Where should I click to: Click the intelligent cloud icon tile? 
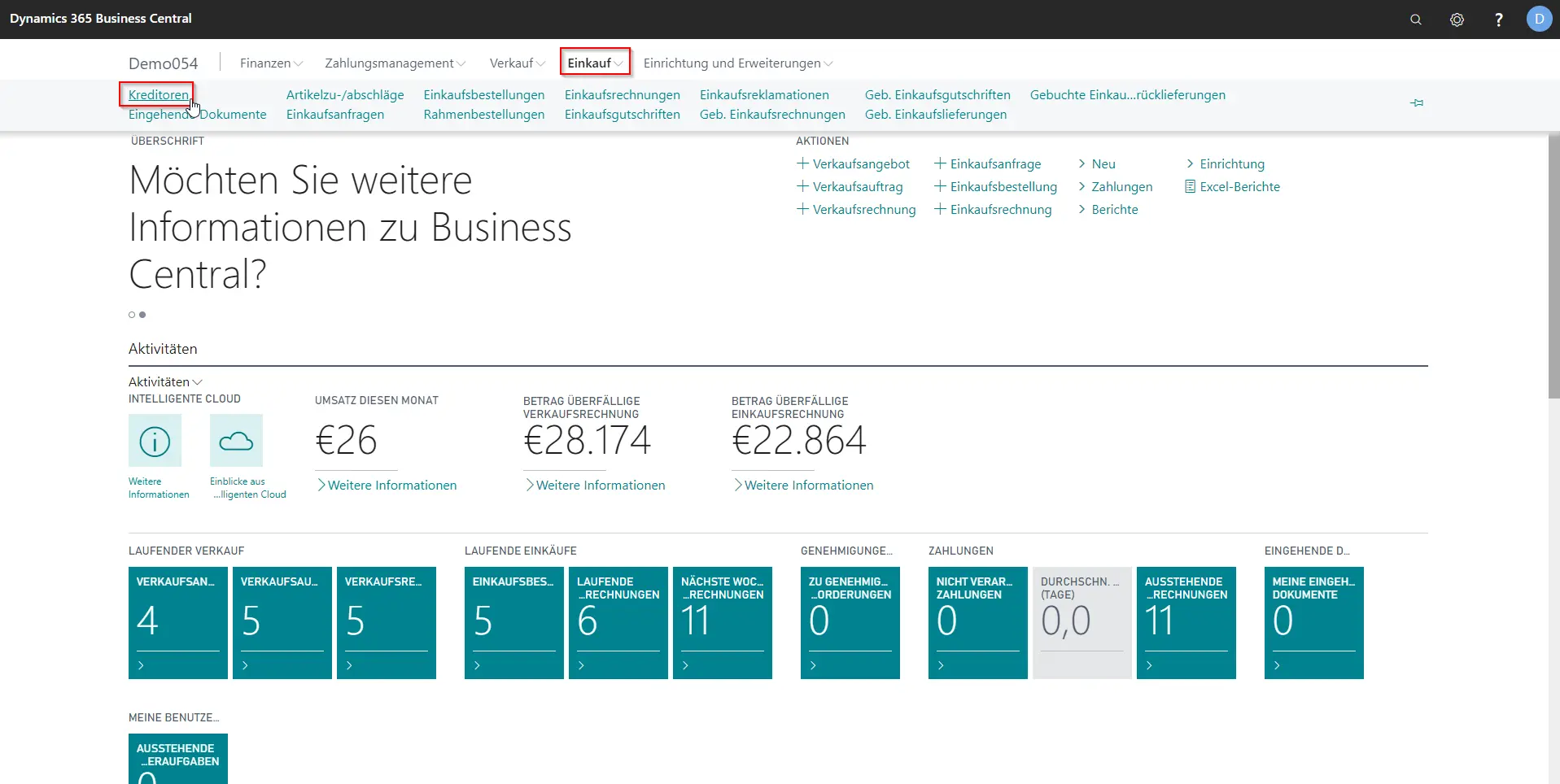[236, 441]
